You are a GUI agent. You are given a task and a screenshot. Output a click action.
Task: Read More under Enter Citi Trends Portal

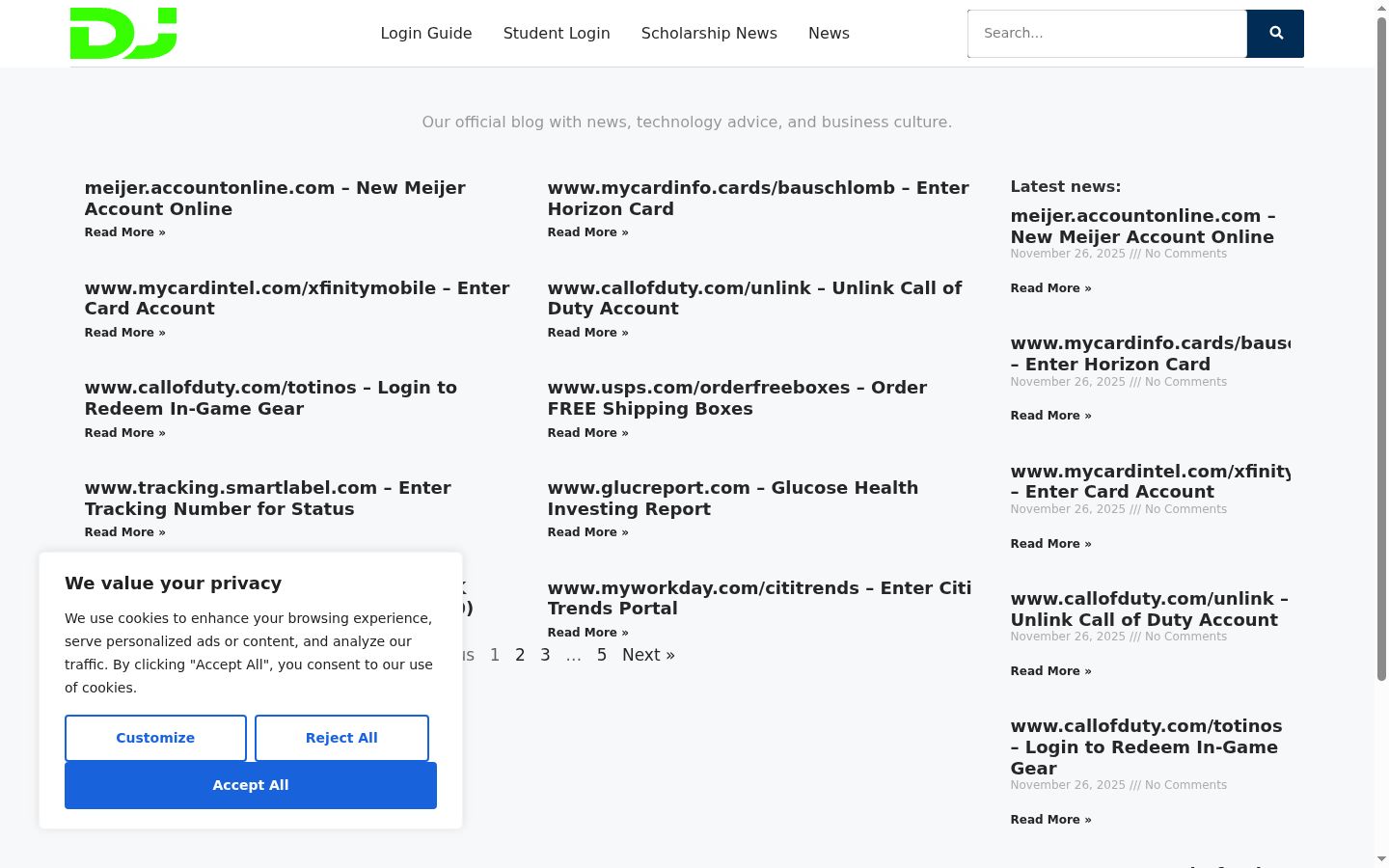coord(588,633)
